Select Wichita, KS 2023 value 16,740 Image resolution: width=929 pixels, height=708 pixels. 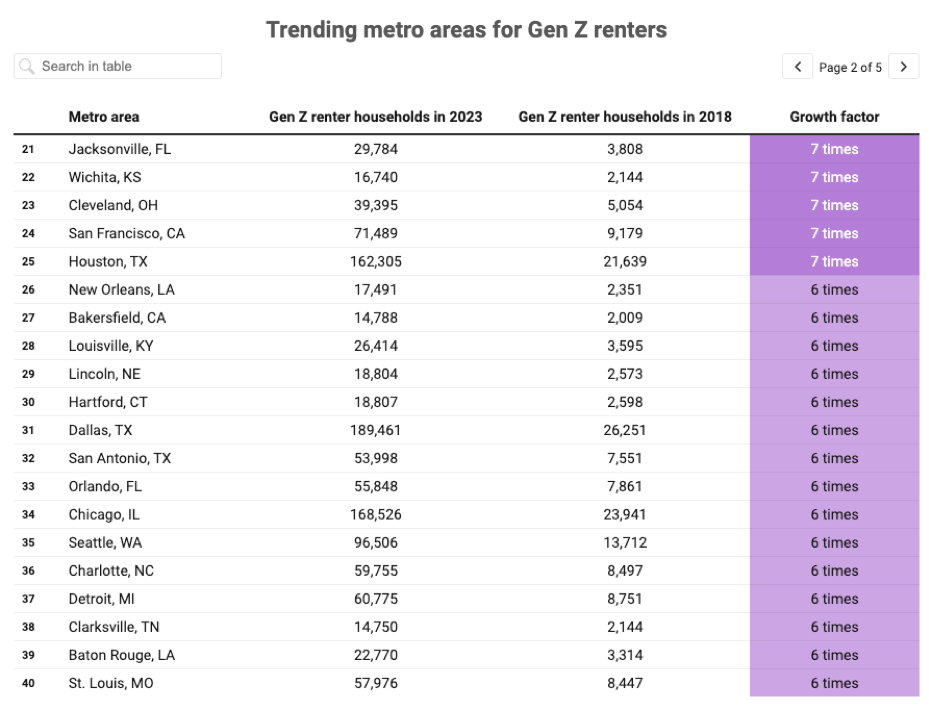[x=376, y=177]
